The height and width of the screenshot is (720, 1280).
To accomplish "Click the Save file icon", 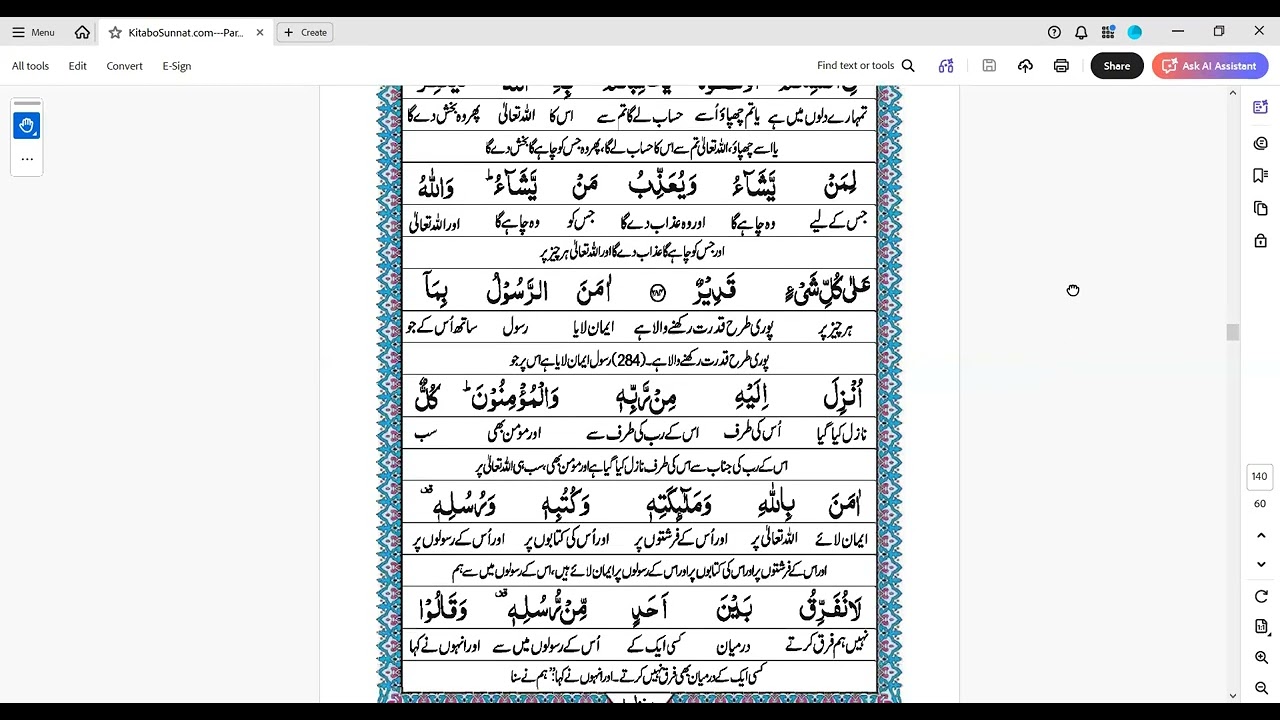I will pos(989,66).
